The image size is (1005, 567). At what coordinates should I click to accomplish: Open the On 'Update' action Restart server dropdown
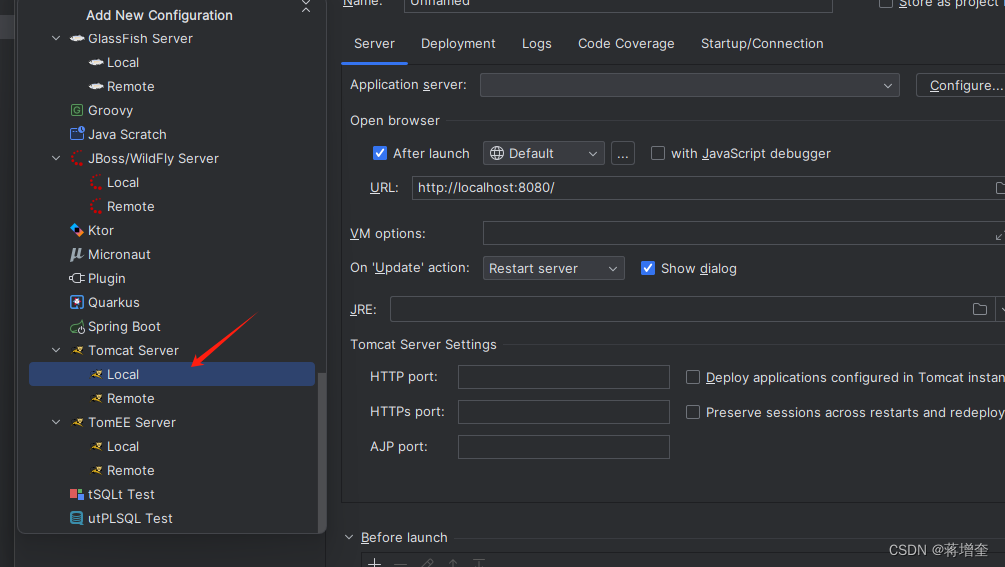point(554,268)
